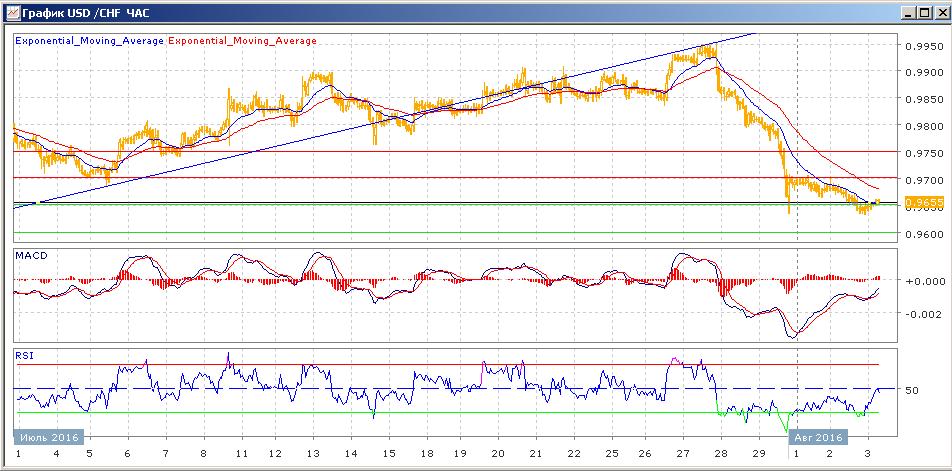
Task: Click date 13 on the time axis
Action: point(314,454)
